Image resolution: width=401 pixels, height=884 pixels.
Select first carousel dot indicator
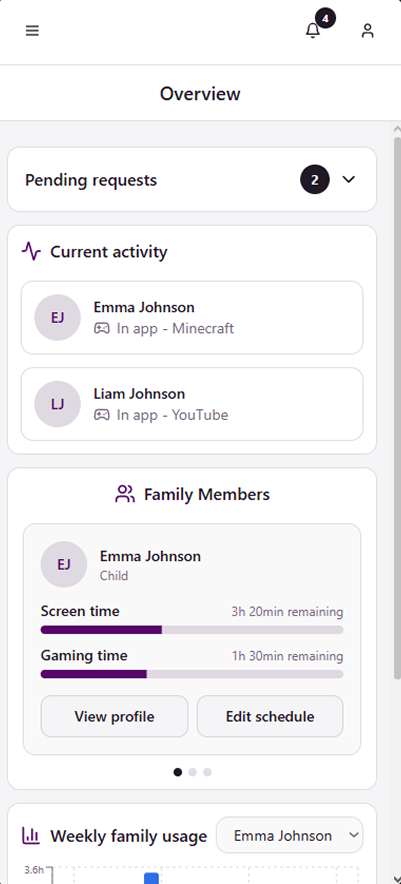178,772
